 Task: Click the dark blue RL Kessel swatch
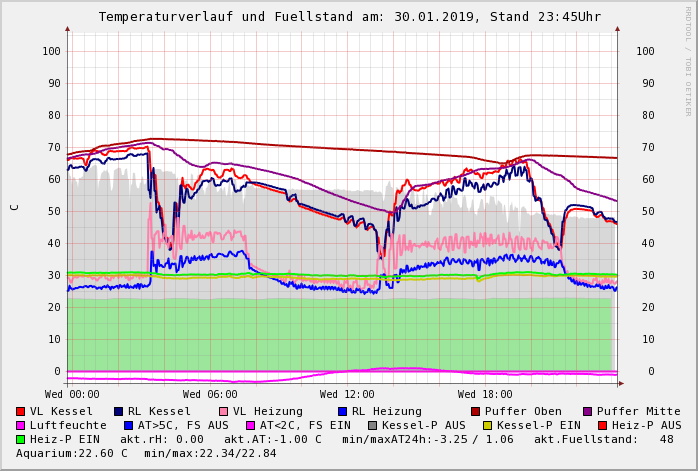coord(119,411)
